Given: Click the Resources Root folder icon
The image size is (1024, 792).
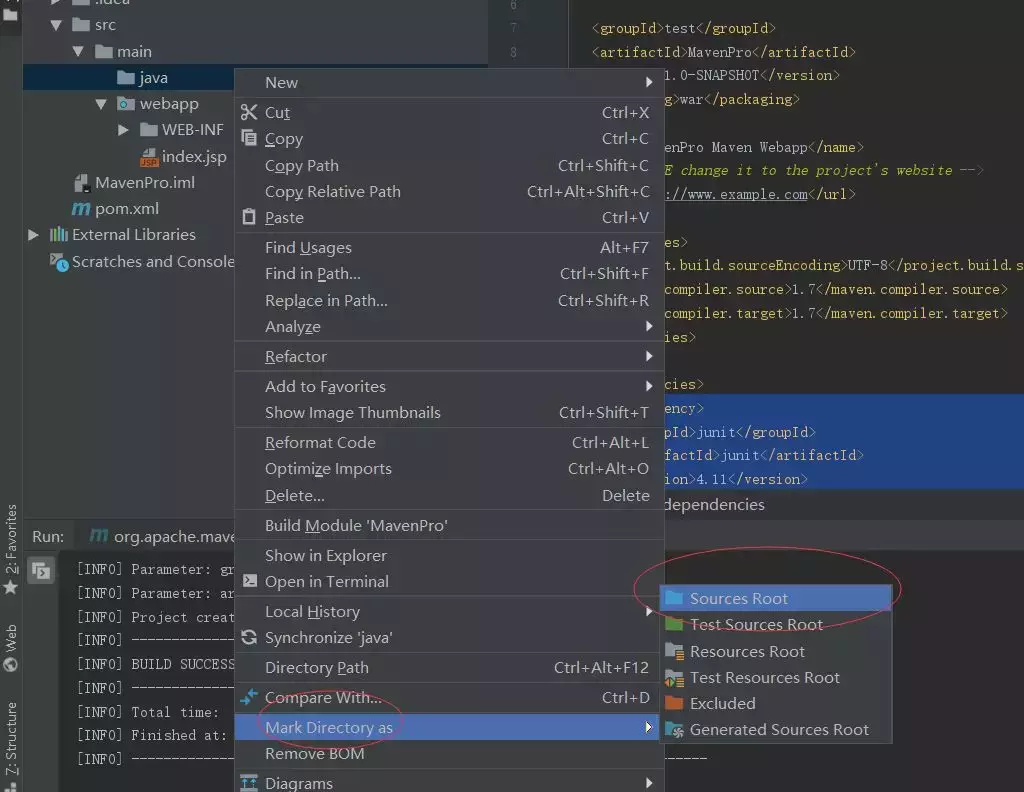Looking at the screenshot, I should click(674, 650).
